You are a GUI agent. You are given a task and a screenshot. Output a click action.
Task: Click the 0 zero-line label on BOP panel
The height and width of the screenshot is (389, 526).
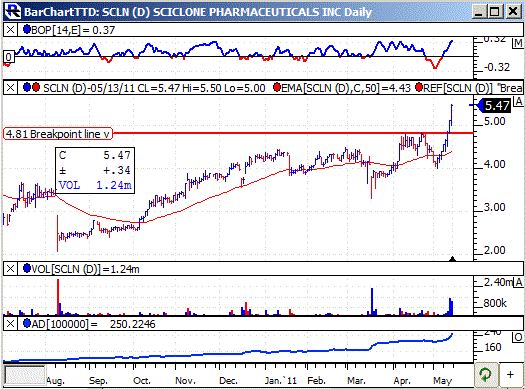pyautogui.click(x=9, y=57)
